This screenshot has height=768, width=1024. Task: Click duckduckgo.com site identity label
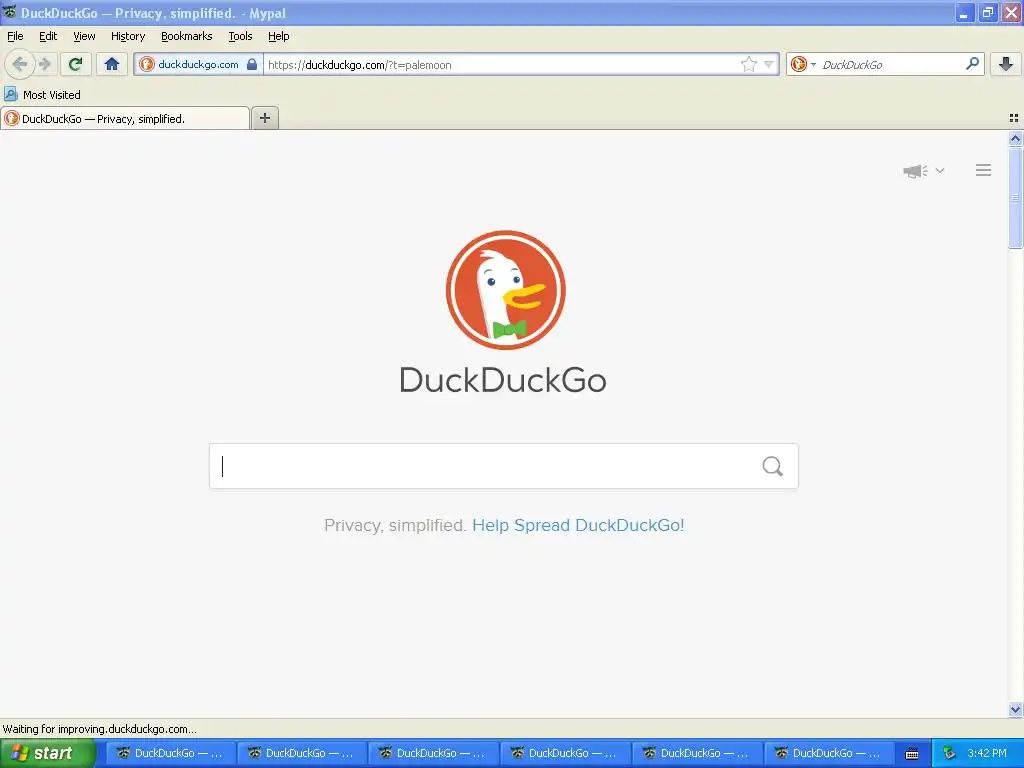click(198, 64)
